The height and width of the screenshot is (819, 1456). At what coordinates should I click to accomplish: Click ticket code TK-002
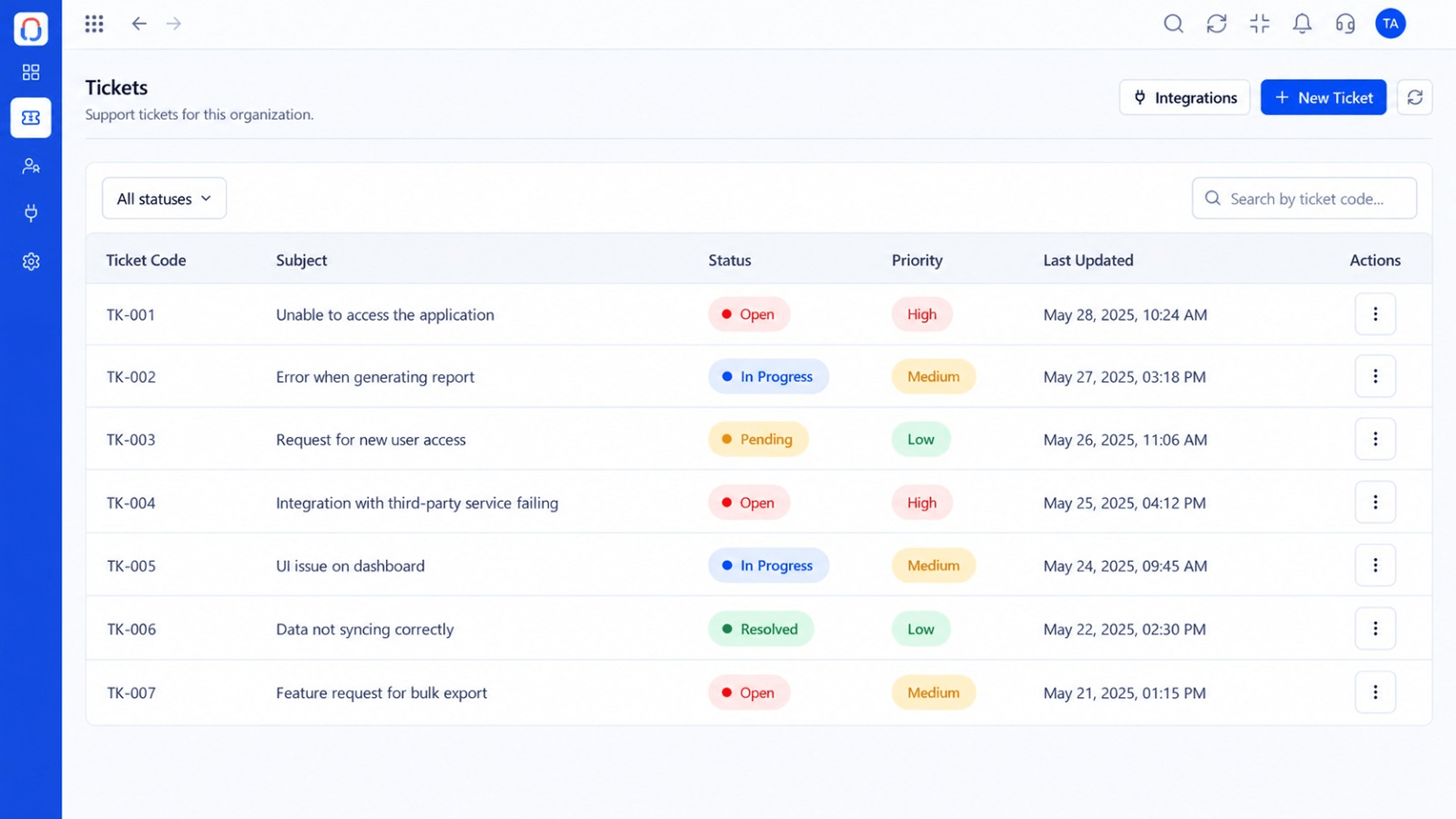pyautogui.click(x=131, y=376)
